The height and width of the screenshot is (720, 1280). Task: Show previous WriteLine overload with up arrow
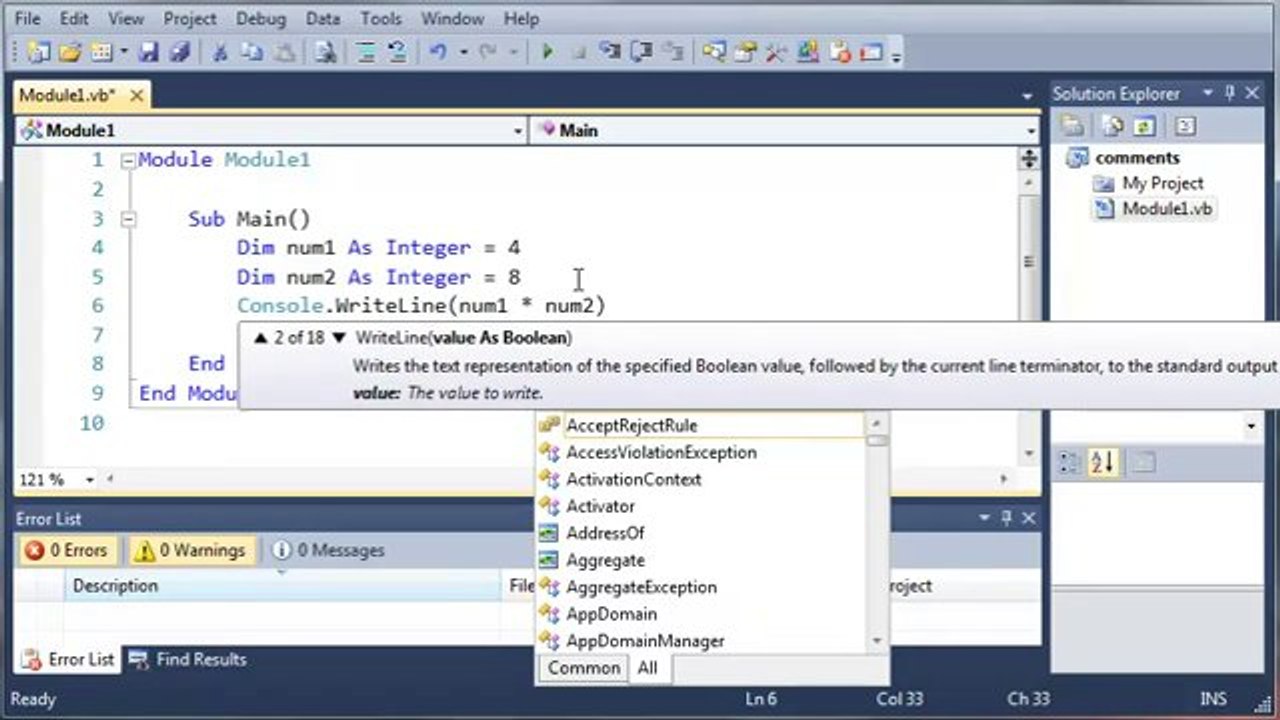261,338
